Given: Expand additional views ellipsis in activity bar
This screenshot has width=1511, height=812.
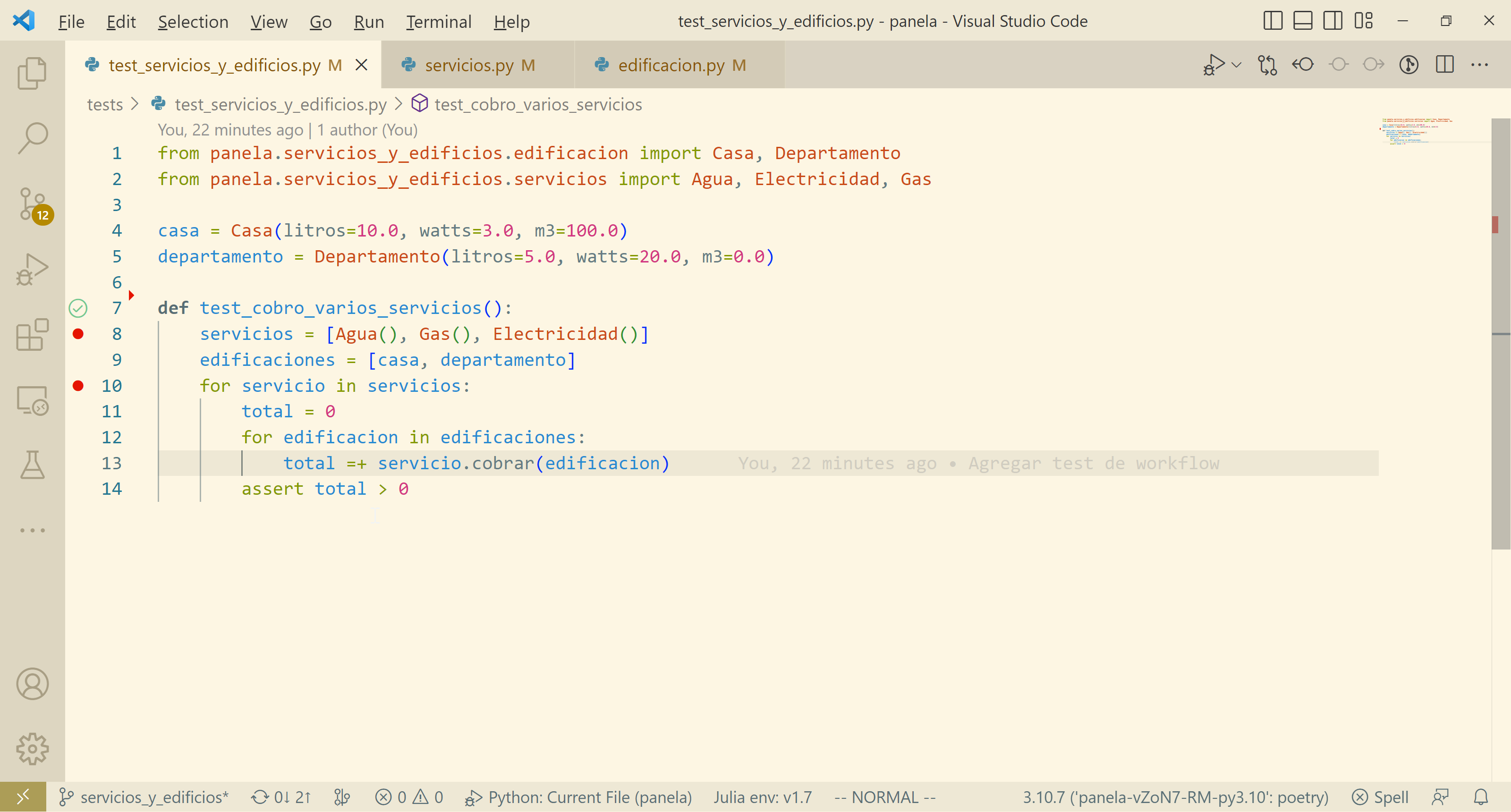Looking at the screenshot, I should [x=32, y=530].
